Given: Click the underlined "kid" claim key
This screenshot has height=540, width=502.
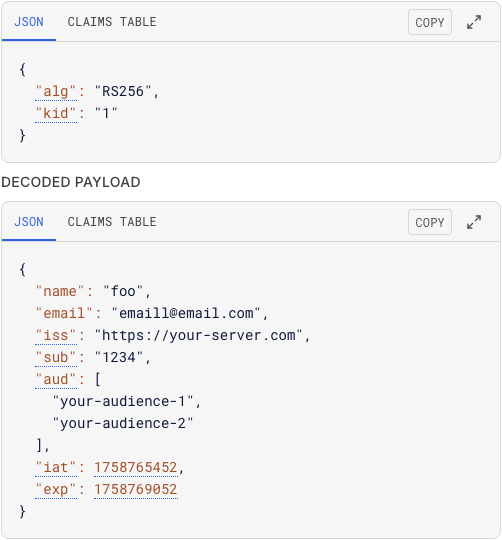Looking at the screenshot, I should [x=56, y=114].
